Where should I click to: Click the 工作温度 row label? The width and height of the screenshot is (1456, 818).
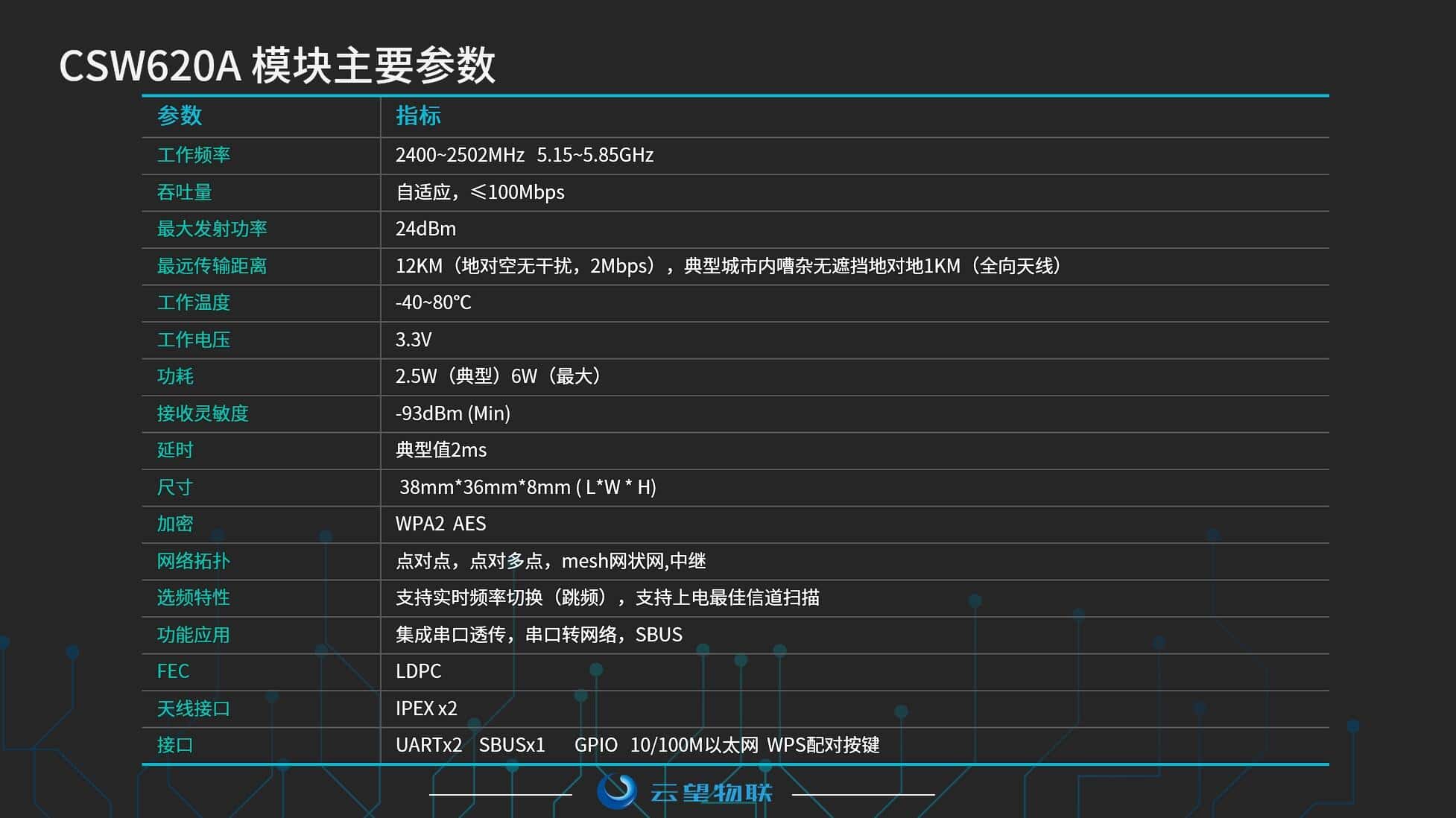[194, 302]
